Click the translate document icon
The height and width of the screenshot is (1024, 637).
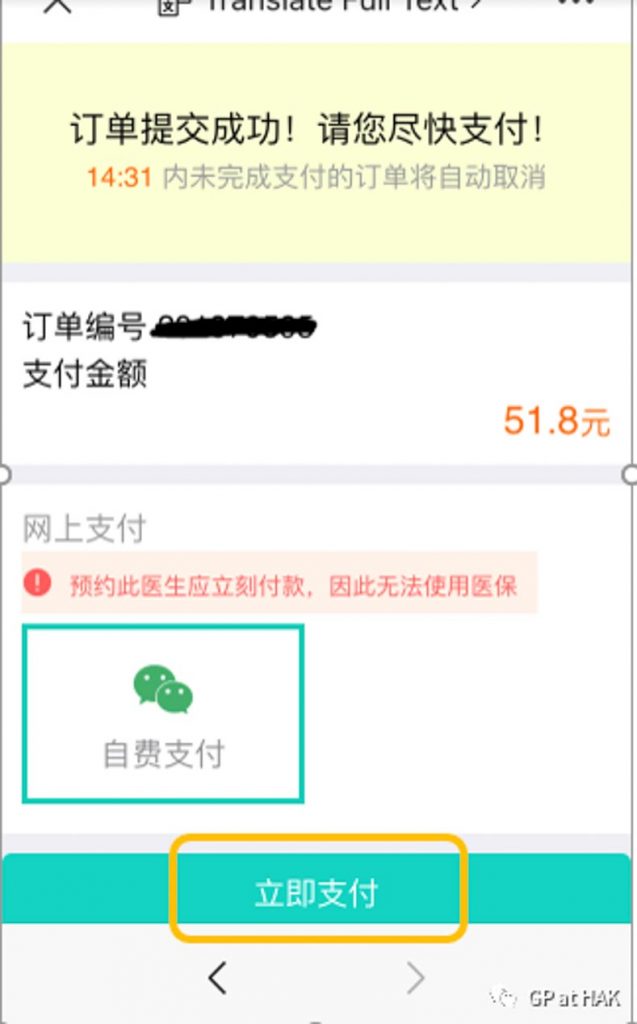(175, 5)
